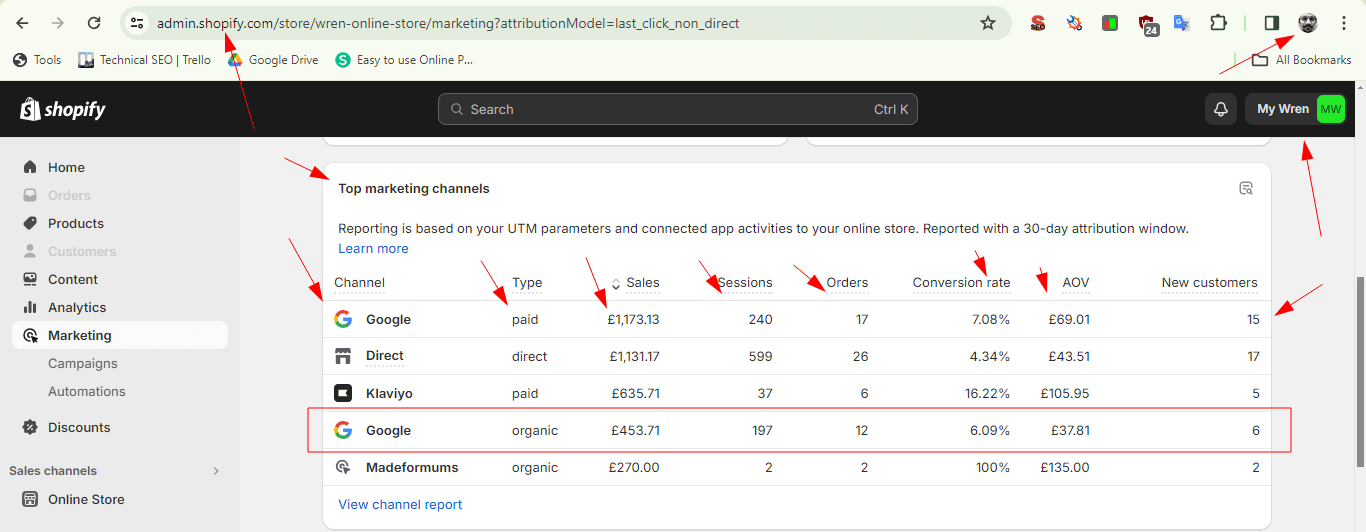Click the Products tag icon

pyautogui.click(x=30, y=223)
